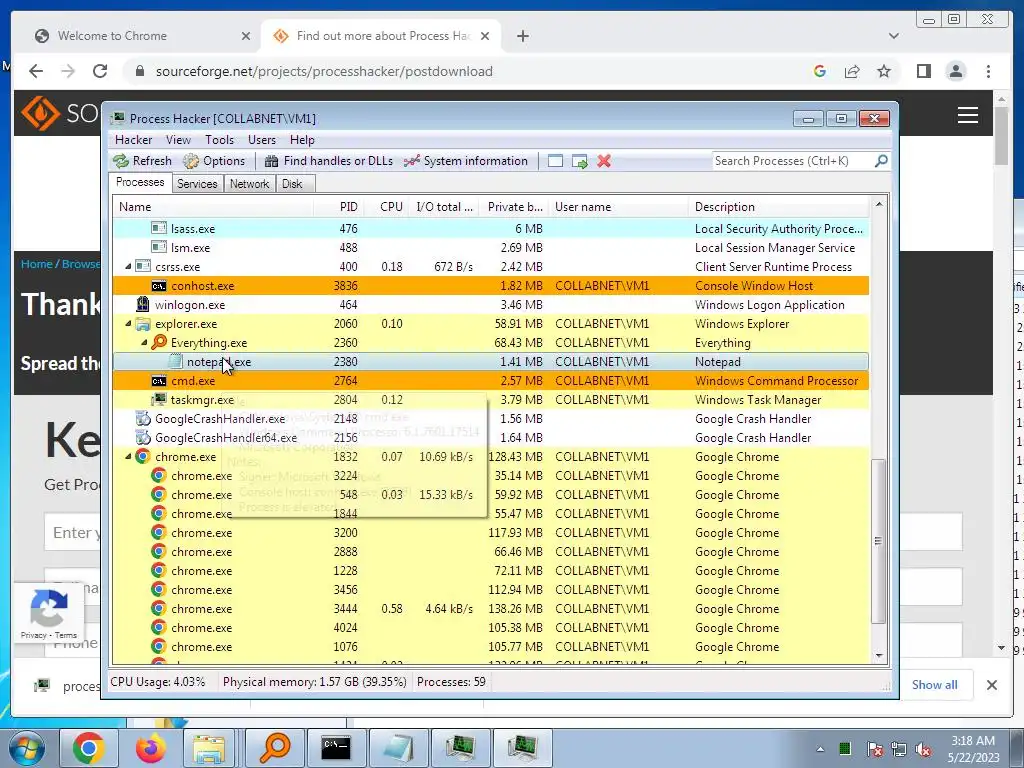Open Firefox from the taskbar
The image size is (1024, 768).
(x=150, y=748)
